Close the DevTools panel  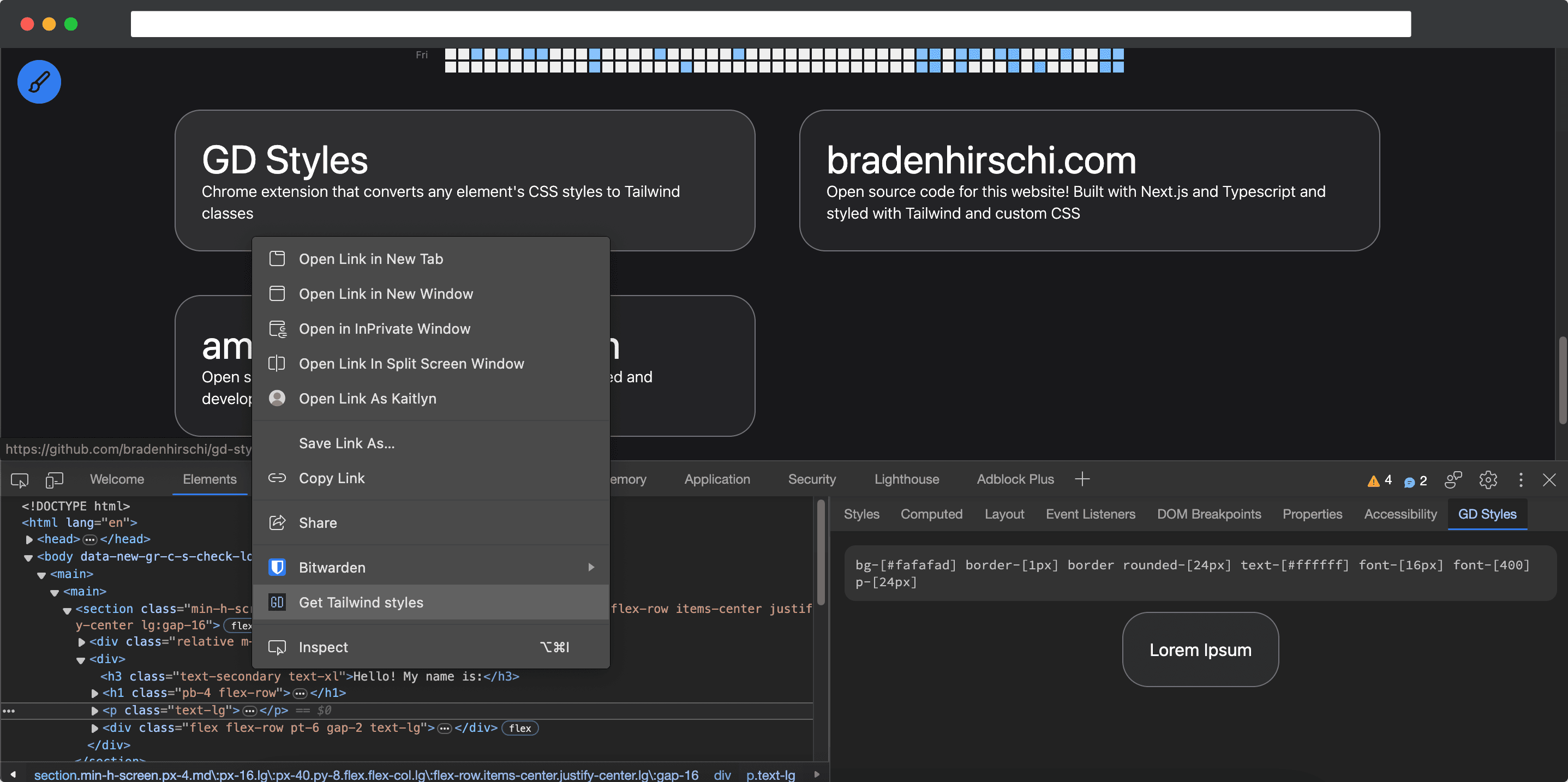(x=1549, y=479)
